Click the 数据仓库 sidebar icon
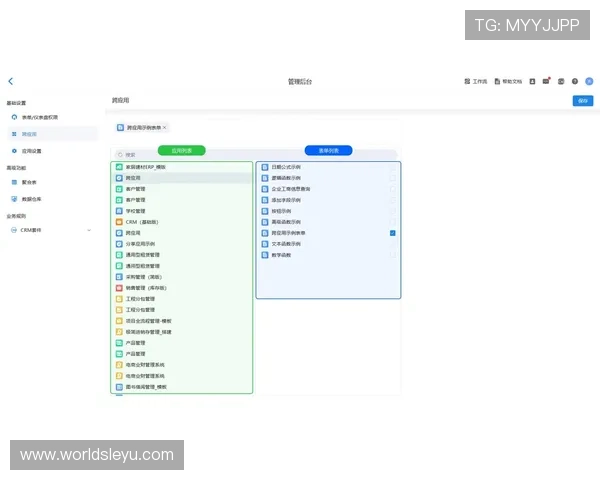 click(14, 198)
